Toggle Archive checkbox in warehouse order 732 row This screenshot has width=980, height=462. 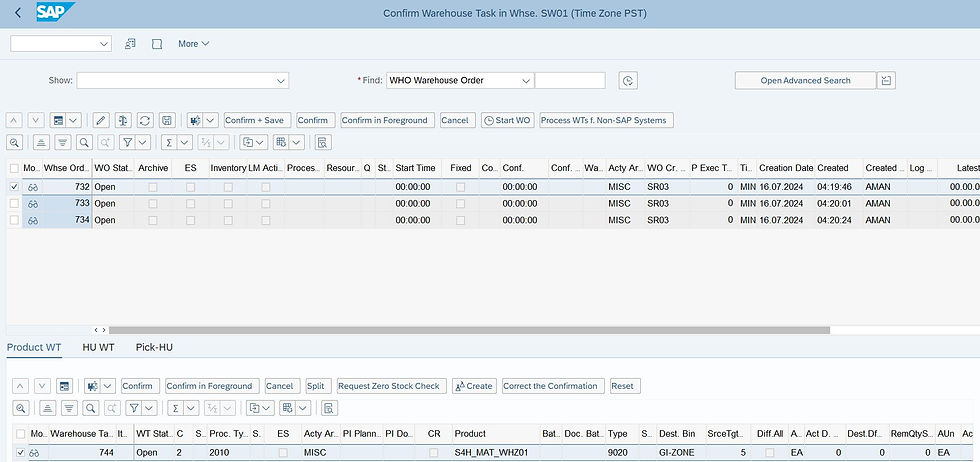click(x=152, y=186)
